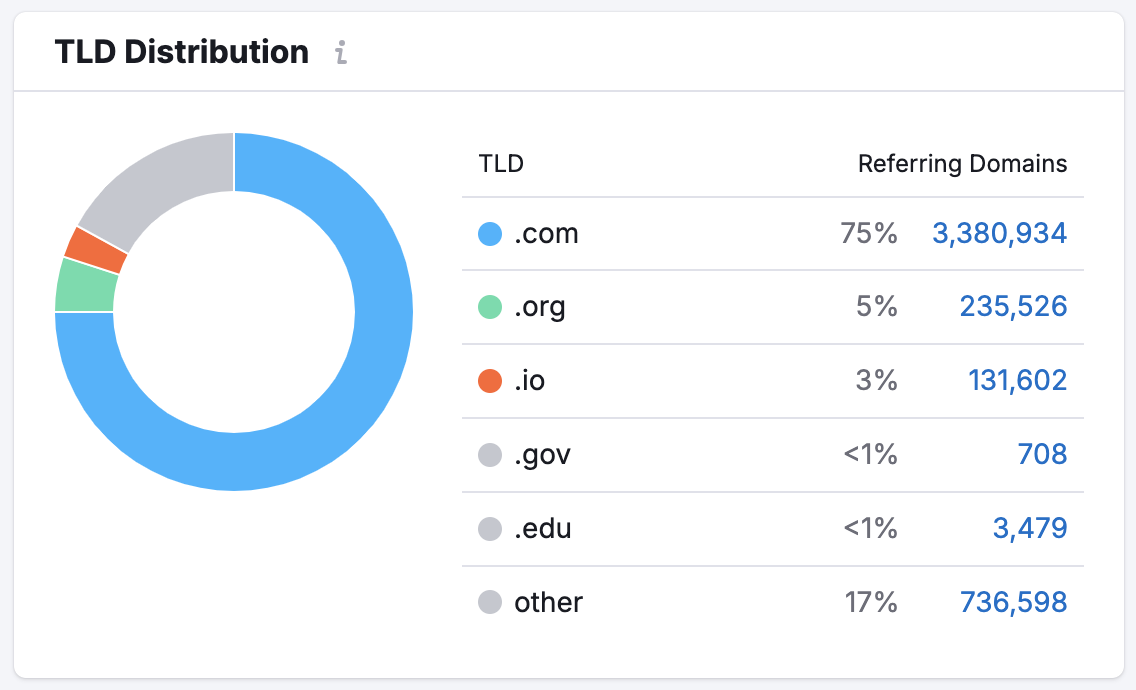The width and height of the screenshot is (1136, 690).
Task: Click the info icon beside TLD Distribution
Action: tap(341, 54)
